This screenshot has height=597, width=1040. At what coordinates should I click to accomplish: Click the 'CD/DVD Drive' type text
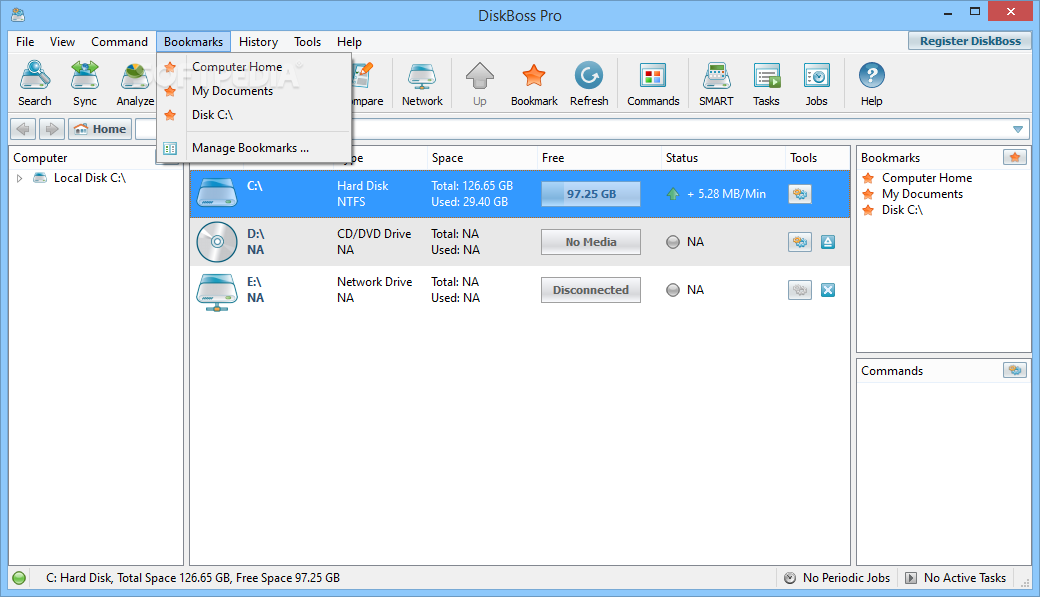point(374,234)
